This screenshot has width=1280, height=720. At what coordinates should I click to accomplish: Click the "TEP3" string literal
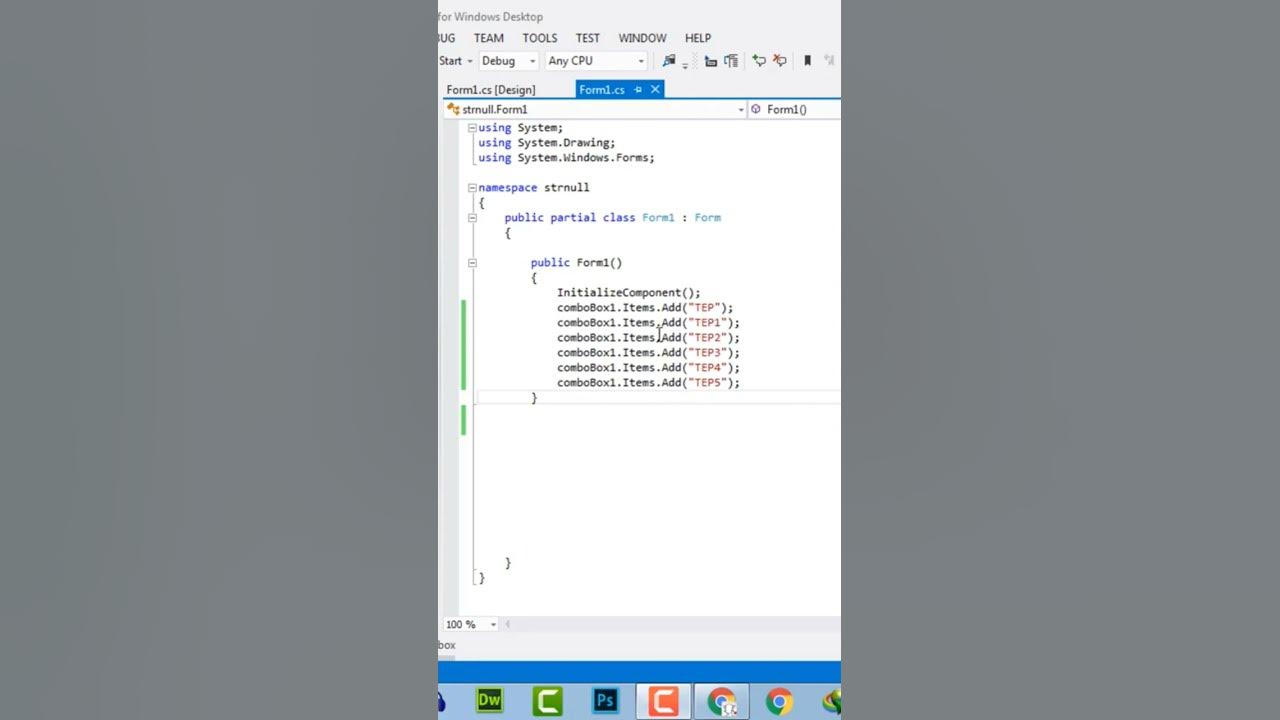pos(707,353)
